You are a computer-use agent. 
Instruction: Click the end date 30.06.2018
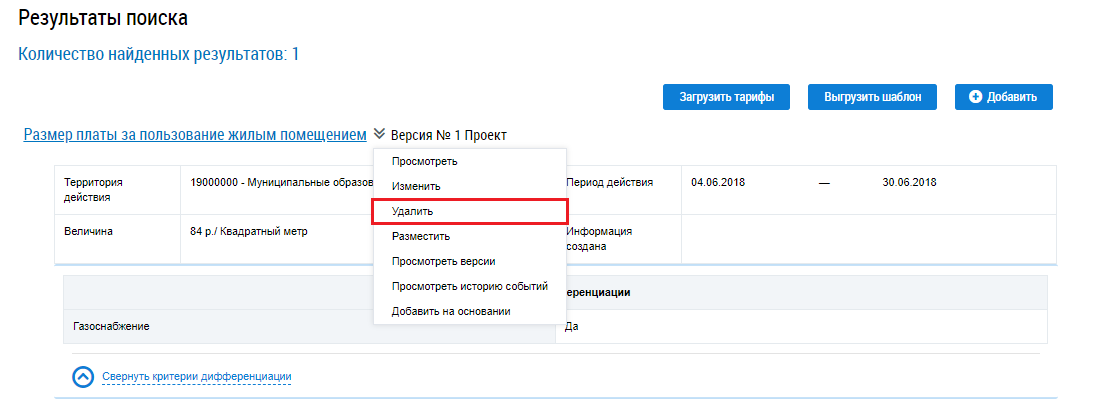909,183
